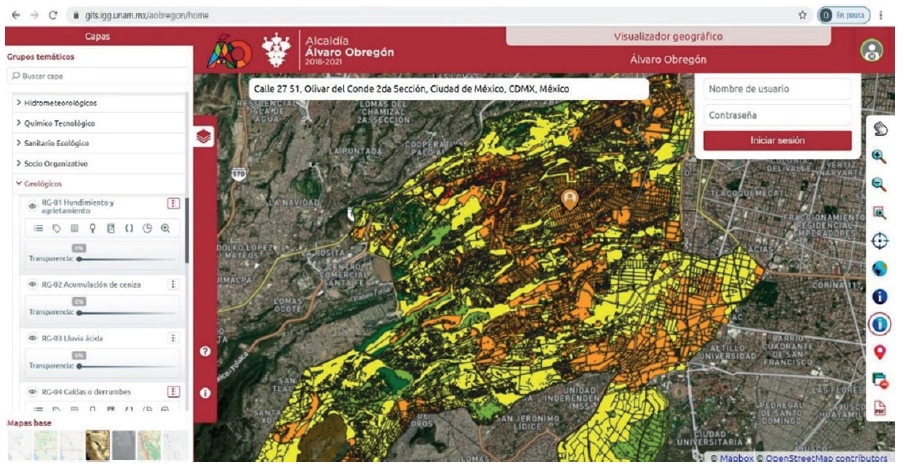Click the red location pin tool
The height and width of the screenshot is (473, 906).
[x=879, y=352]
